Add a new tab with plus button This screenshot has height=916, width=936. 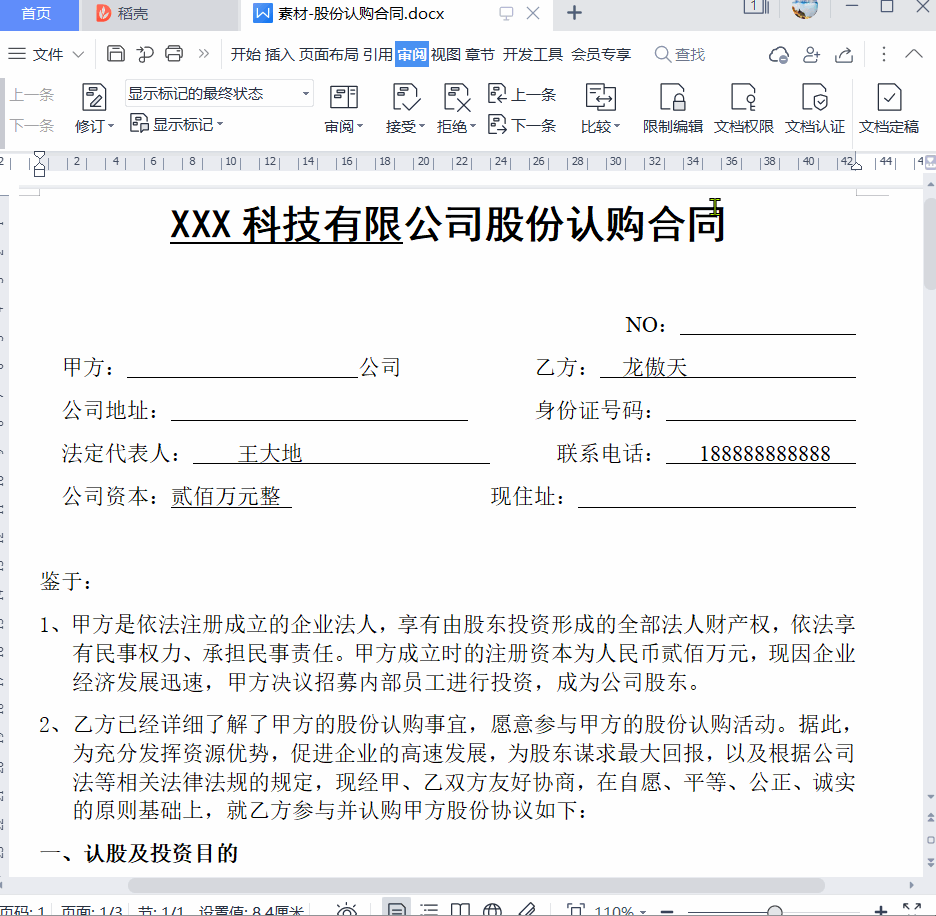pos(574,13)
